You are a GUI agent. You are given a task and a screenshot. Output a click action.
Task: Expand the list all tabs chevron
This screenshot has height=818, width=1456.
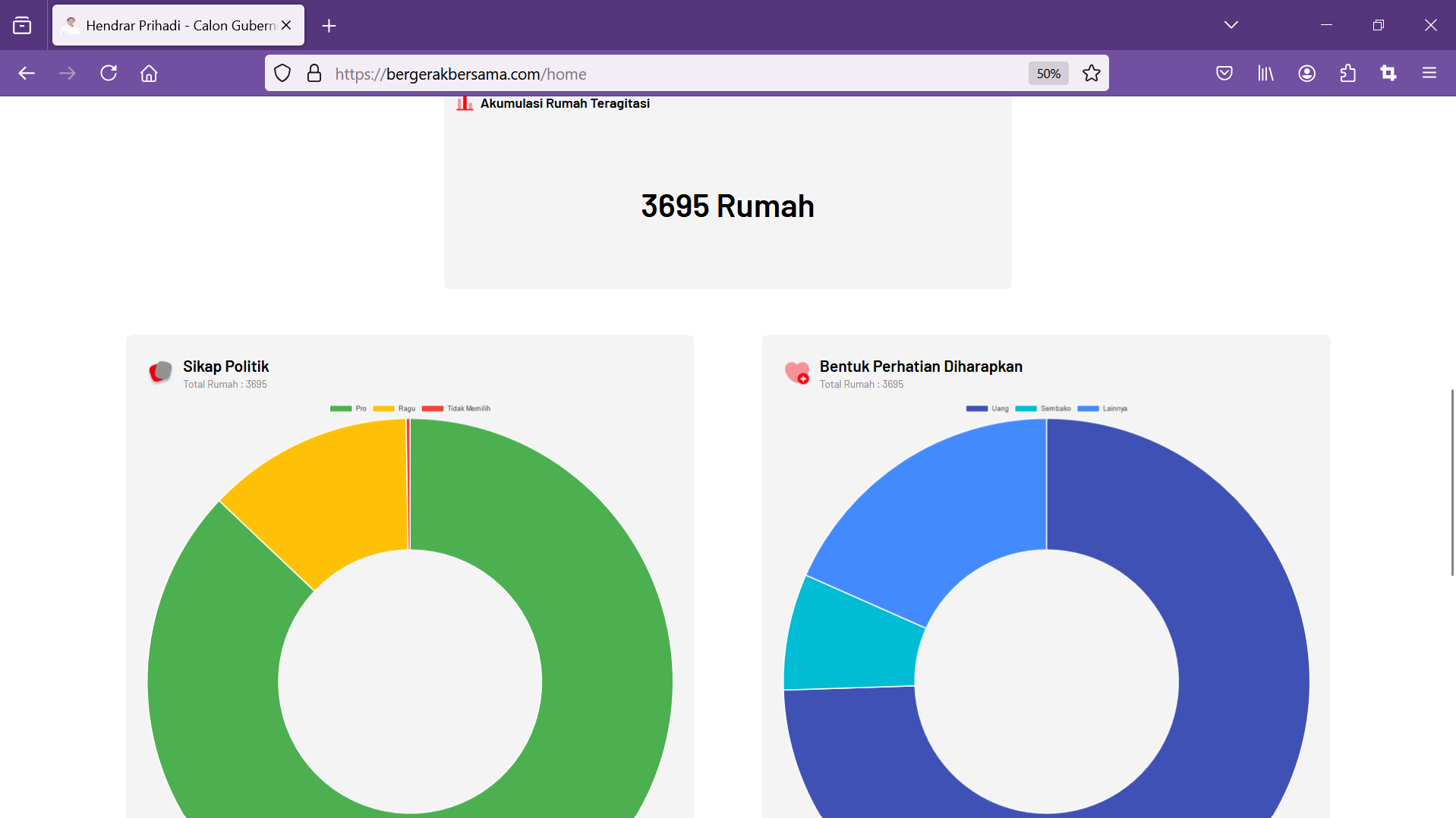(1231, 25)
